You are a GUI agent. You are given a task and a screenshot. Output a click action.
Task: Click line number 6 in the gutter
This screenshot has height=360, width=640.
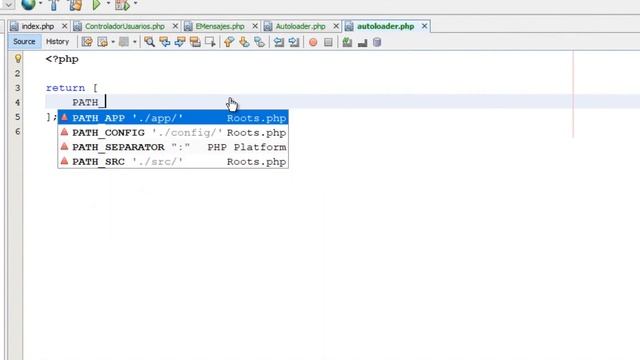coord(18,131)
